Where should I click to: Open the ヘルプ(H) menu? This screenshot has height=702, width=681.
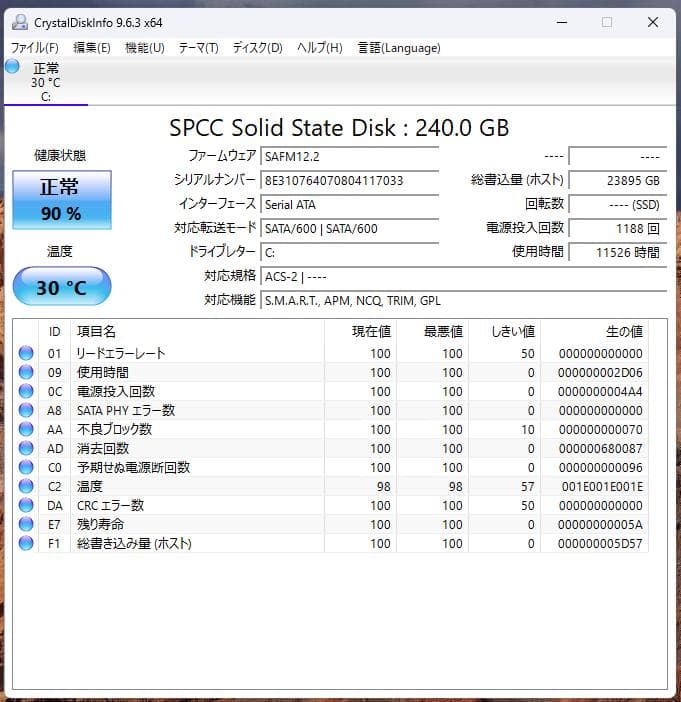pos(320,47)
